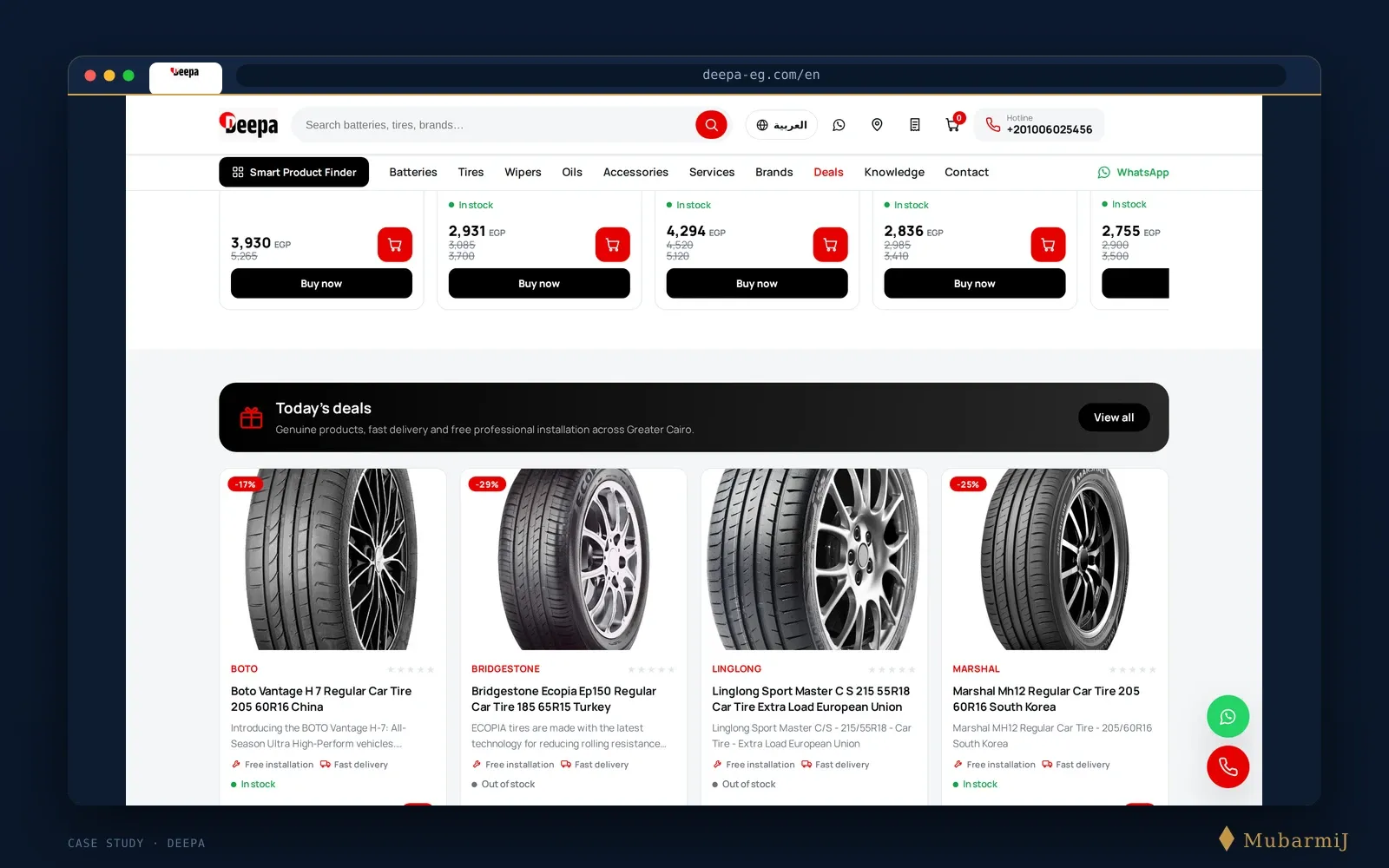Click the floating green WhatsApp chat button
The height and width of the screenshot is (868, 1389).
pos(1228,717)
